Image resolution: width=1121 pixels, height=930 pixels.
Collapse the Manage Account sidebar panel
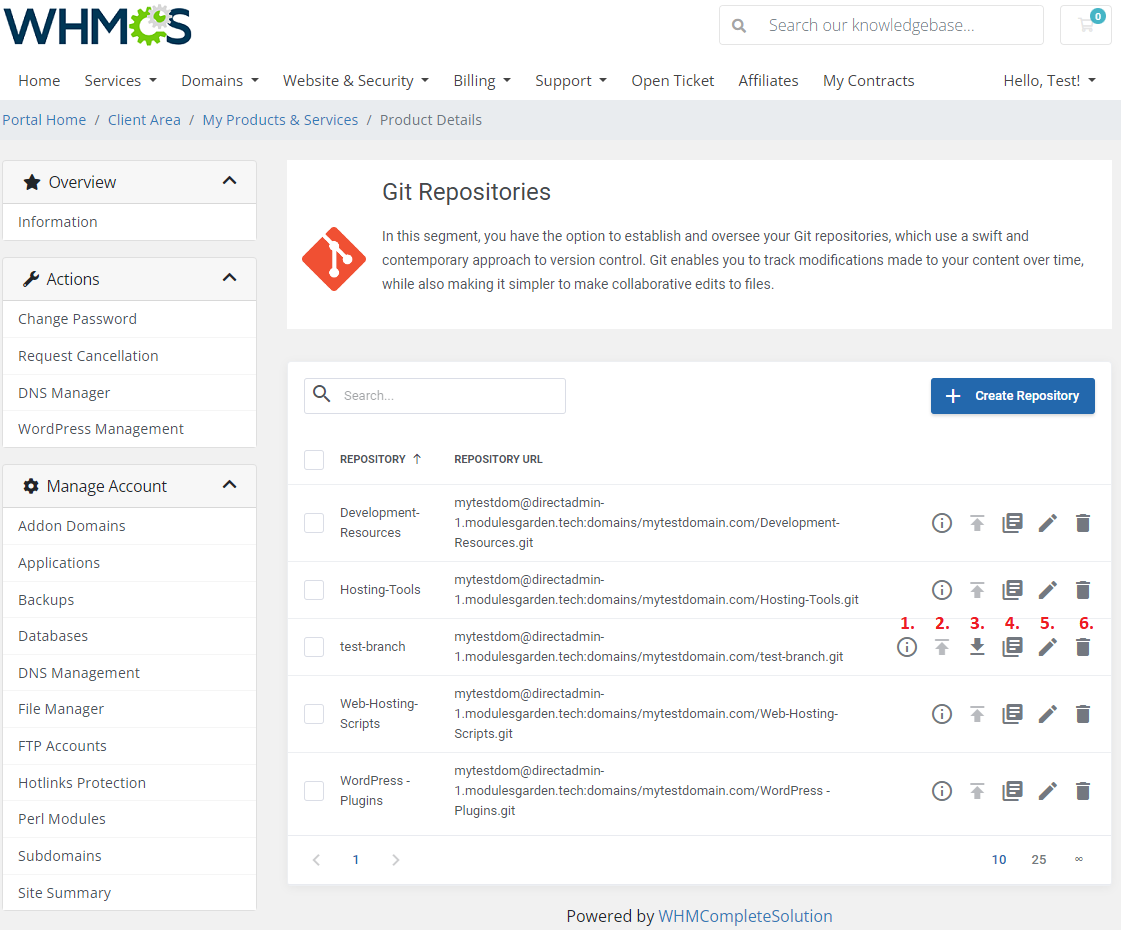tap(229, 485)
